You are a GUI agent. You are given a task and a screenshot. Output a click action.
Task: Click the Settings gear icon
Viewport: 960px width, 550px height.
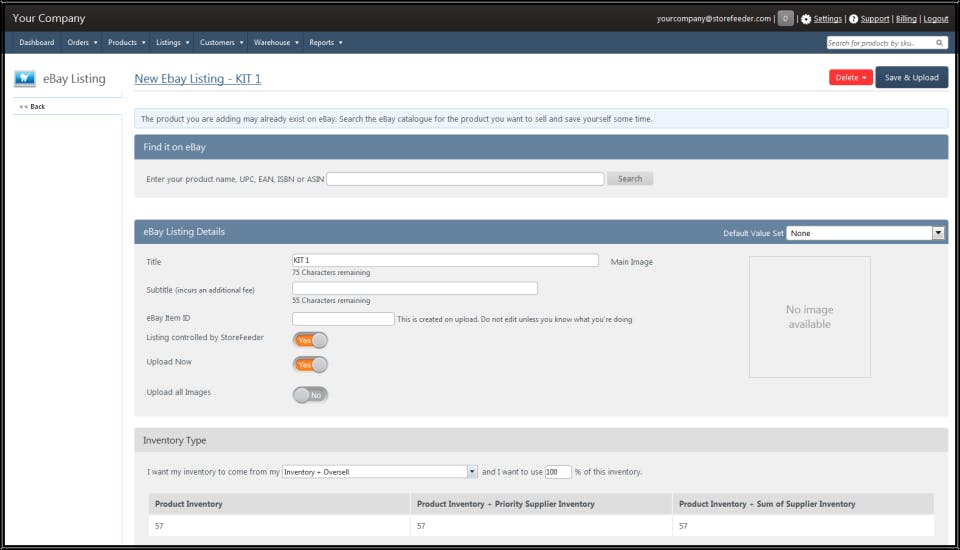click(x=806, y=19)
